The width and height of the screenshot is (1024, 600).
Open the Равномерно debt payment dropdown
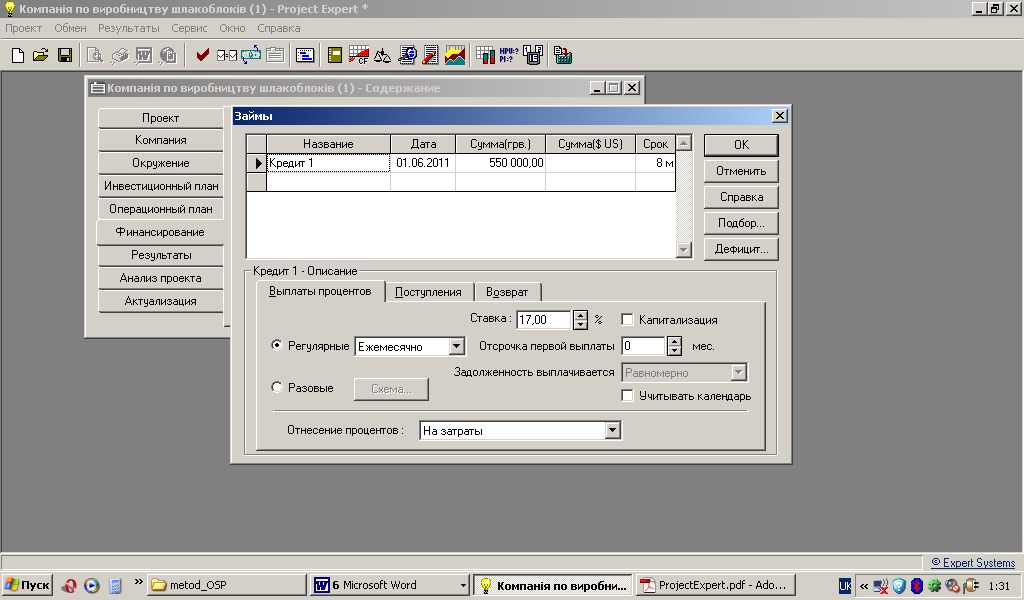(x=738, y=373)
